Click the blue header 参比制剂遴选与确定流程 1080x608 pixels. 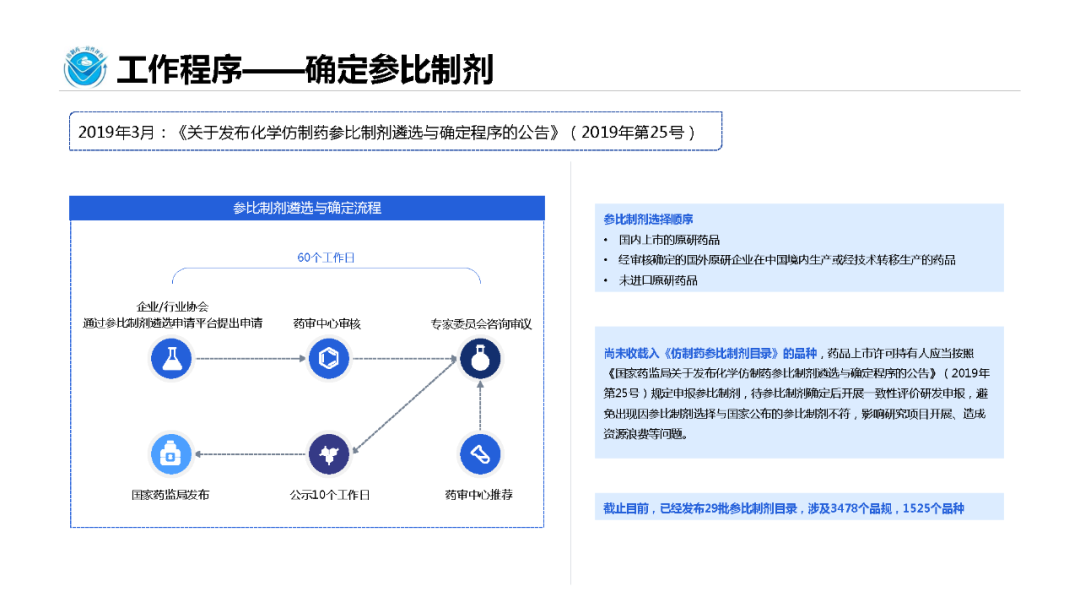tap(307, 208)
